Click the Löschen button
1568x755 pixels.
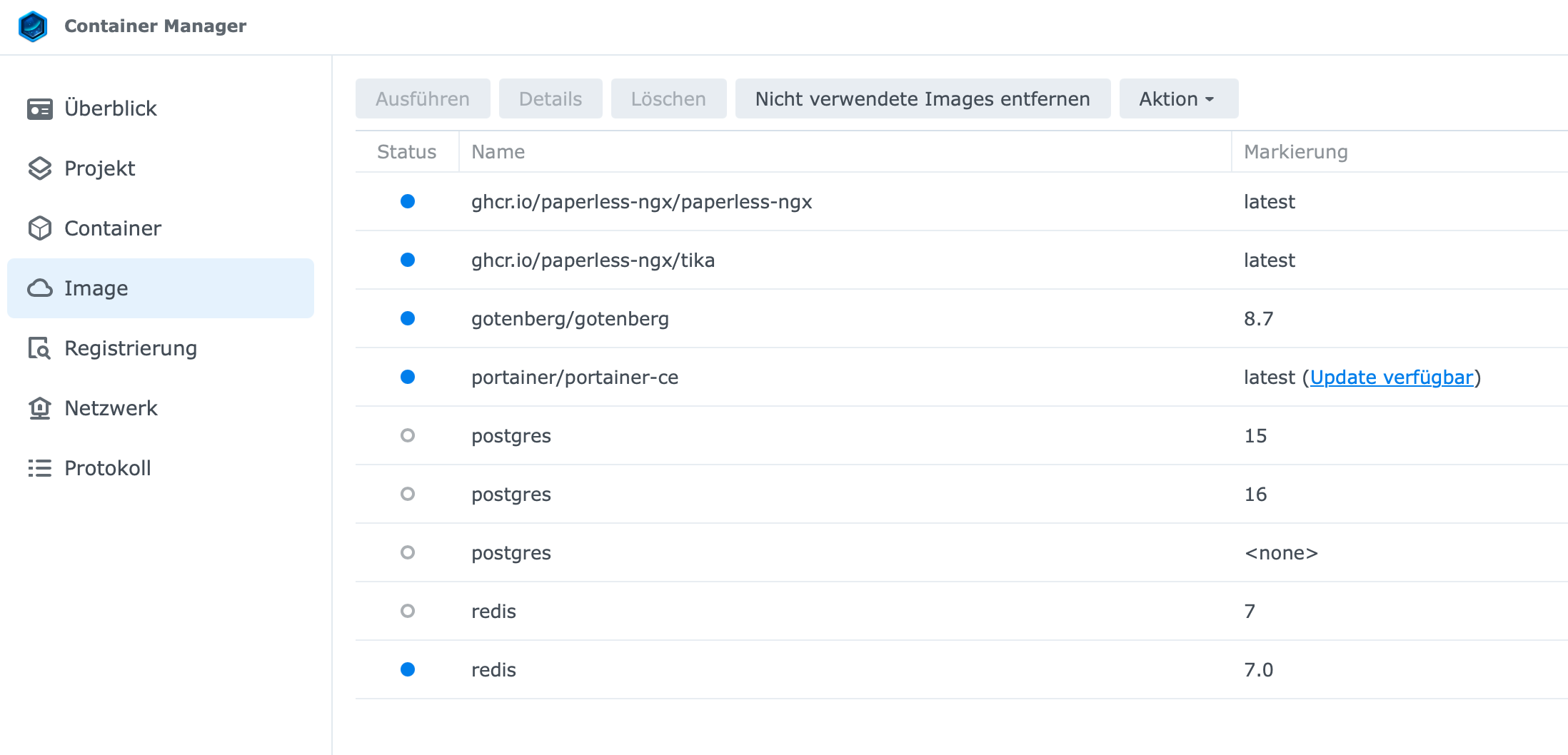click(668, 98)
